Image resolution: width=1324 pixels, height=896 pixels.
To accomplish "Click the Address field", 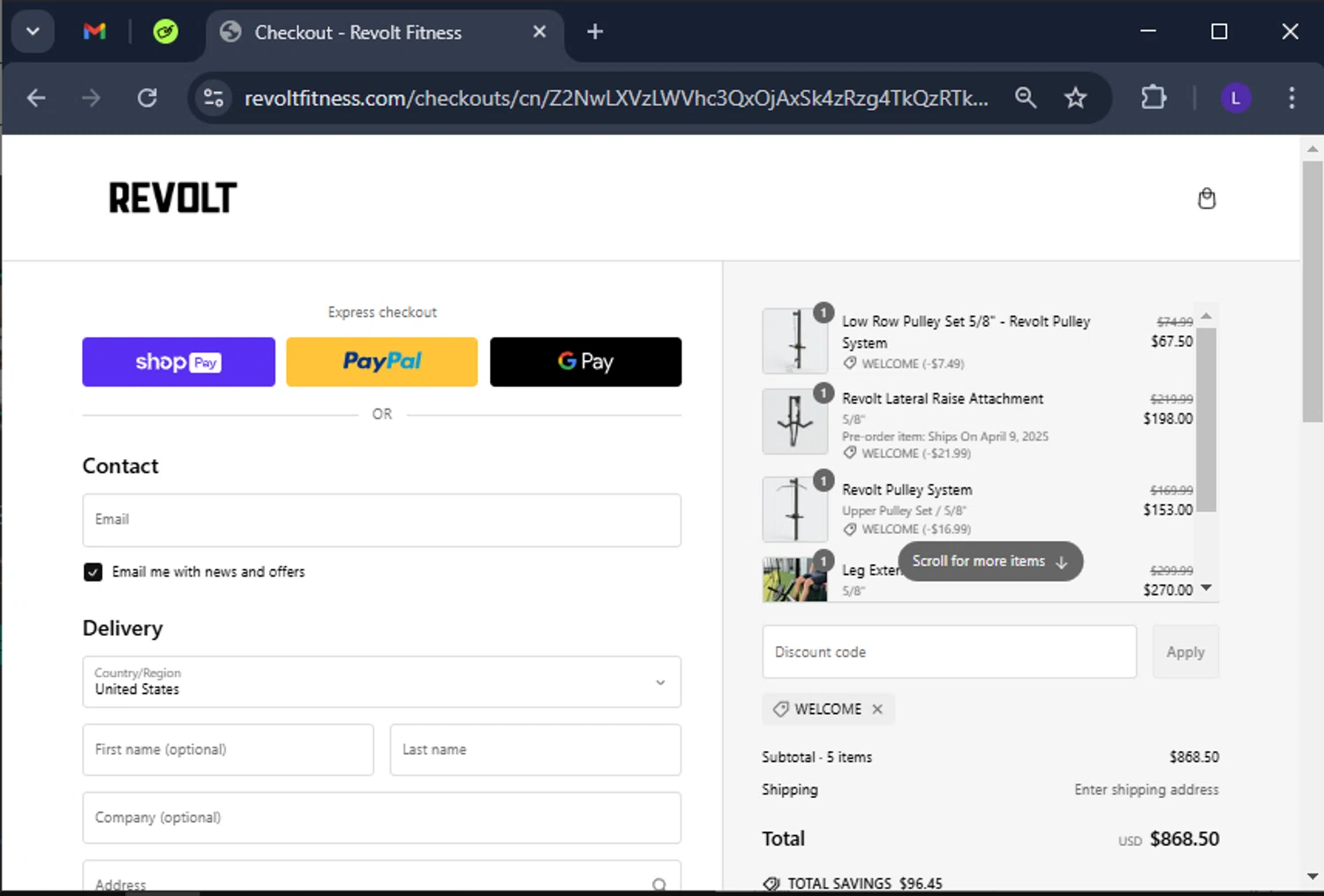I will (381, 877).
